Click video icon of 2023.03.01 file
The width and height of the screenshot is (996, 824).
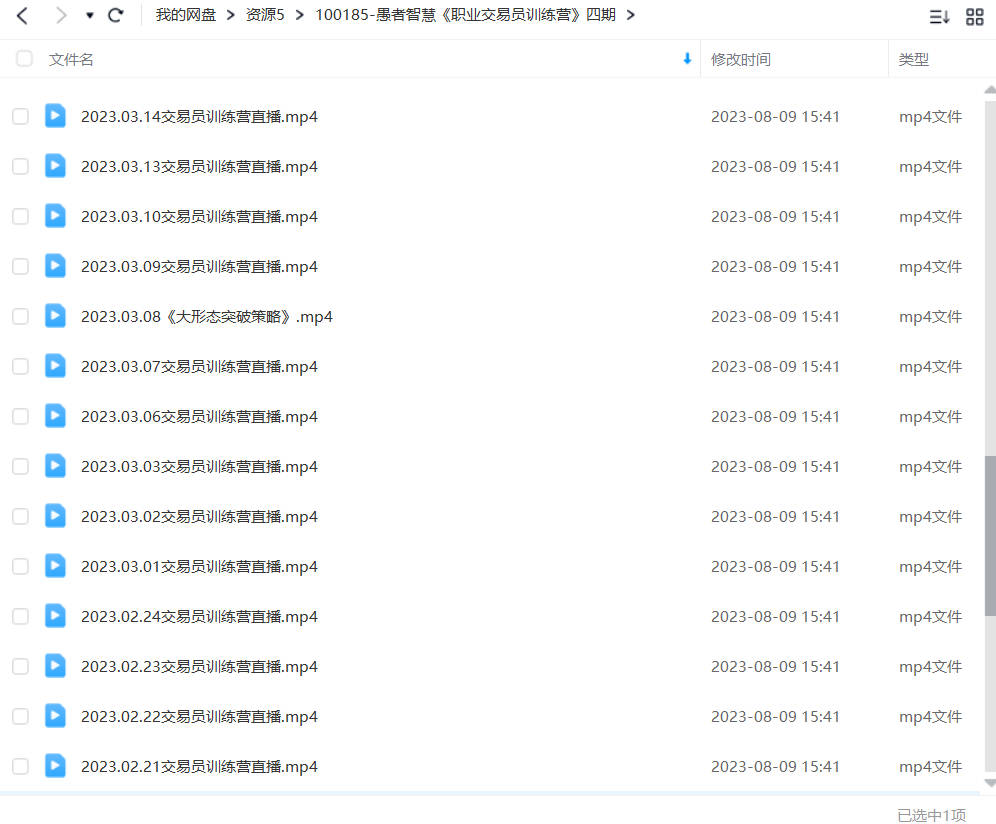click(55, 565)
